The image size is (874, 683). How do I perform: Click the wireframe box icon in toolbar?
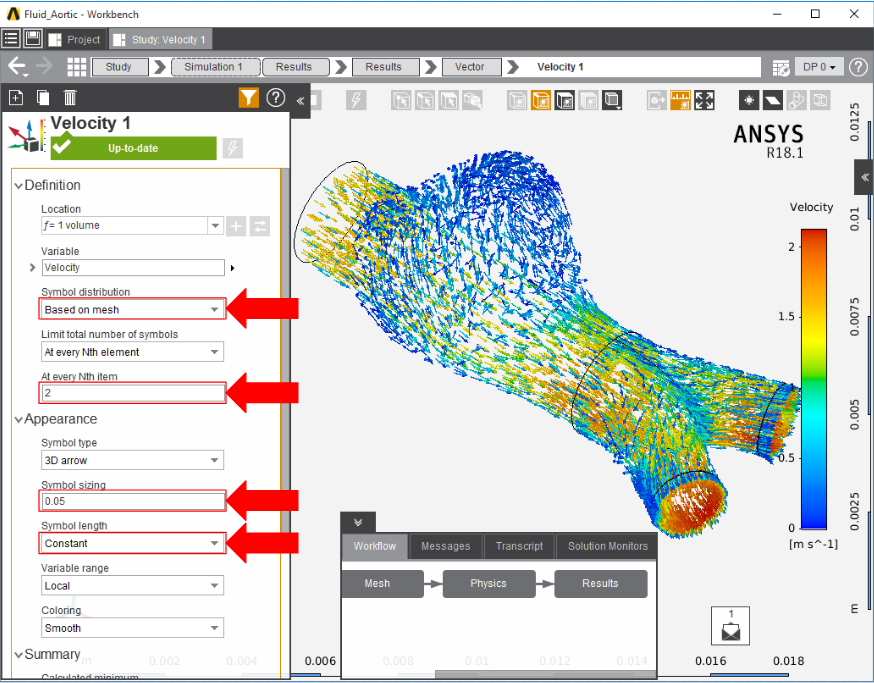click(820, 100)
